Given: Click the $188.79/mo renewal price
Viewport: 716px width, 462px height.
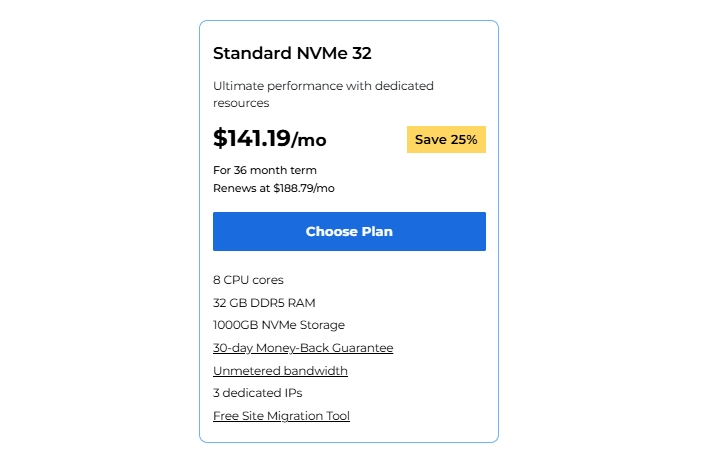Looking at the screenshot, I should point(304,188).
